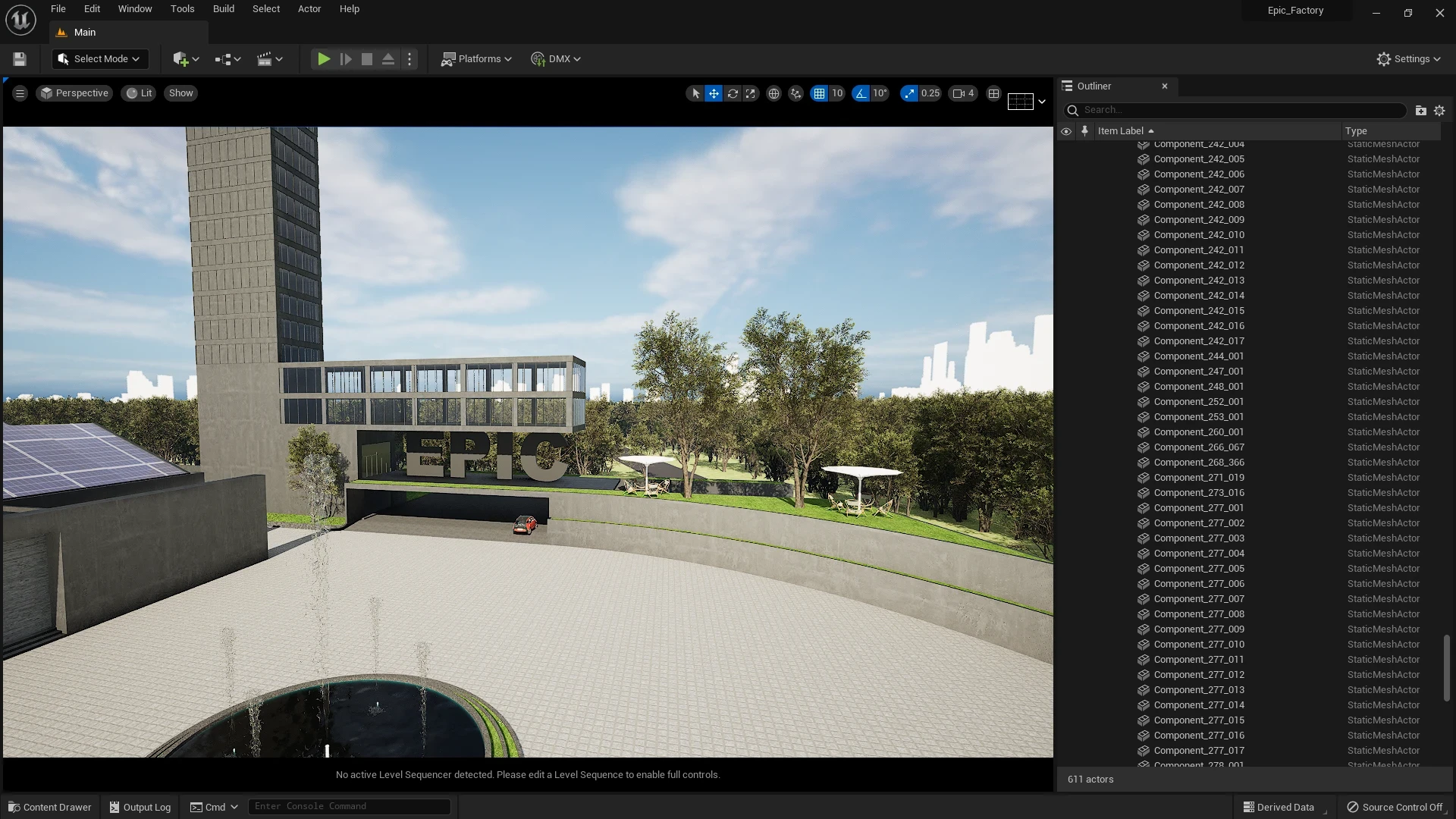Select the Move tool in viewport toolbar
This screenshot has height=819, width=1456.
pos(714,93)
